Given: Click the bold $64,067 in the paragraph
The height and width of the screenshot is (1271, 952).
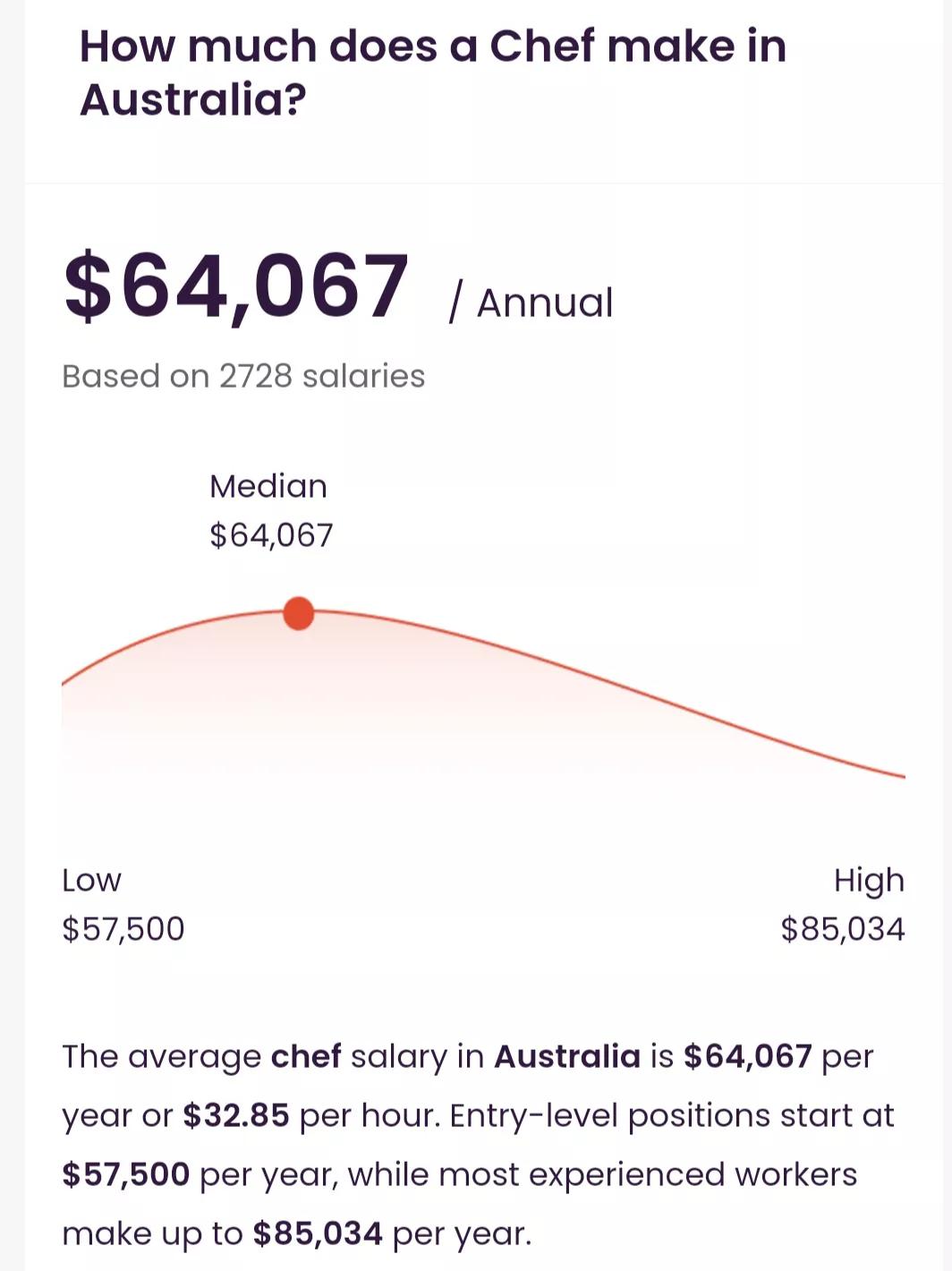Looking at the screenshot, I should pyautogui.click(x=748, y=1056).
